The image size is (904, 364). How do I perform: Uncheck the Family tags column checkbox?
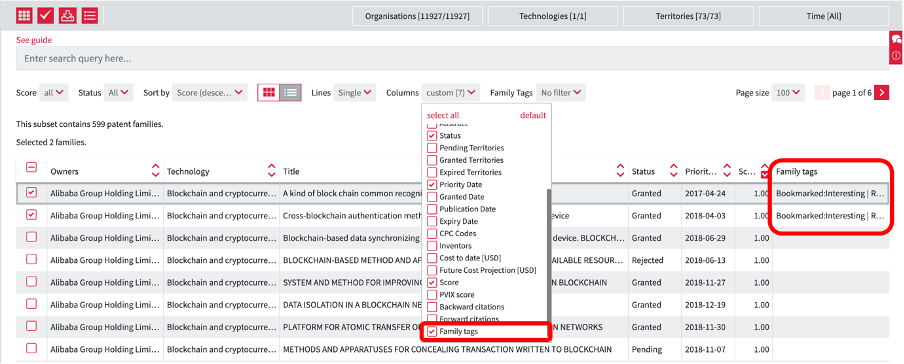pos(431,332)
